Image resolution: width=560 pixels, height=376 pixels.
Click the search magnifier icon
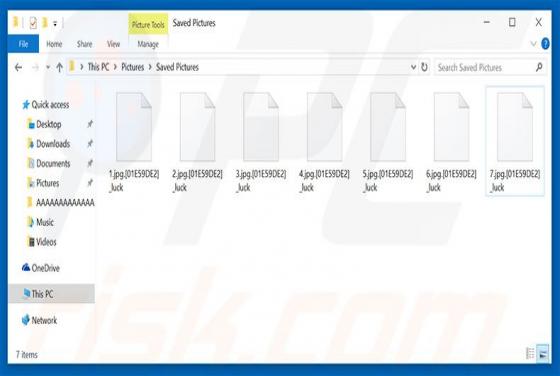click(539, 67)
